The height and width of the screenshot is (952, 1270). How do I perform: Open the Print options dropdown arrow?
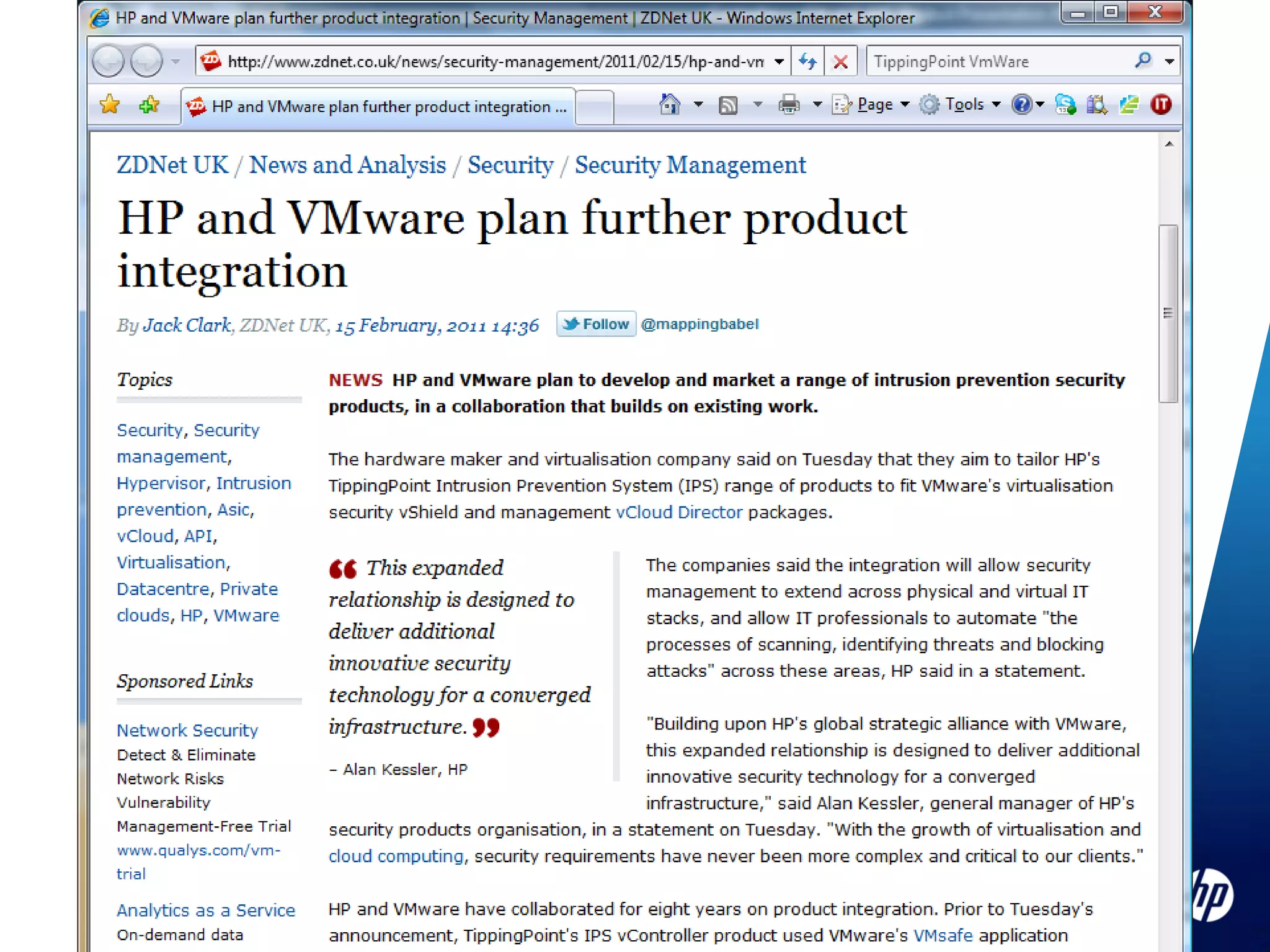817,105
